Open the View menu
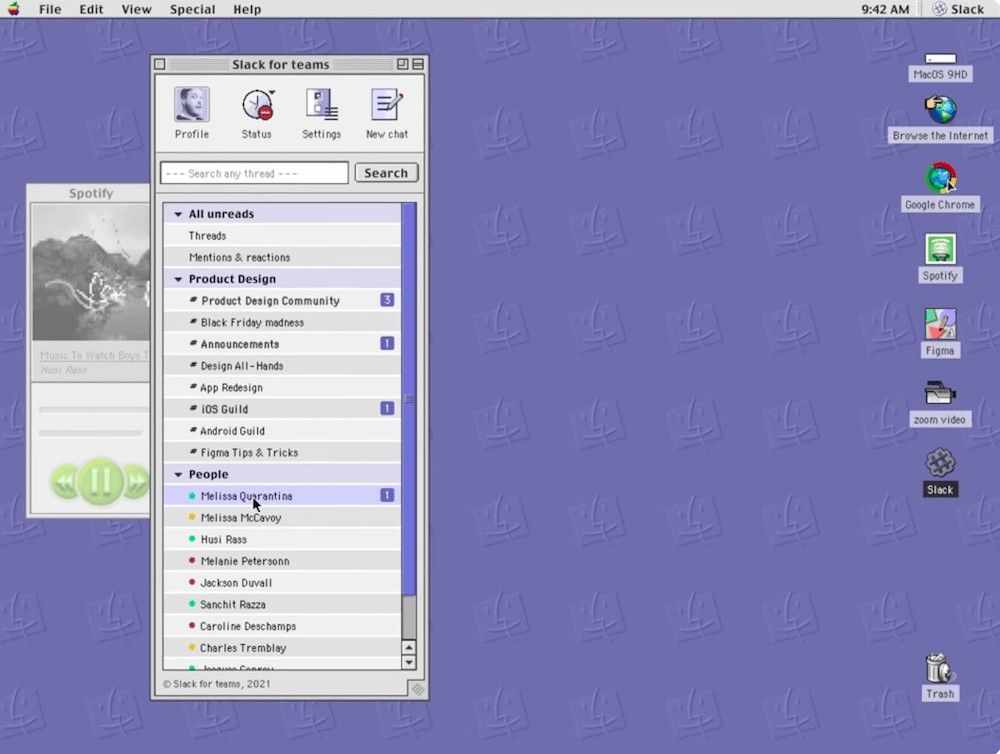1000x754 pixels. click(x=136, y=9)
